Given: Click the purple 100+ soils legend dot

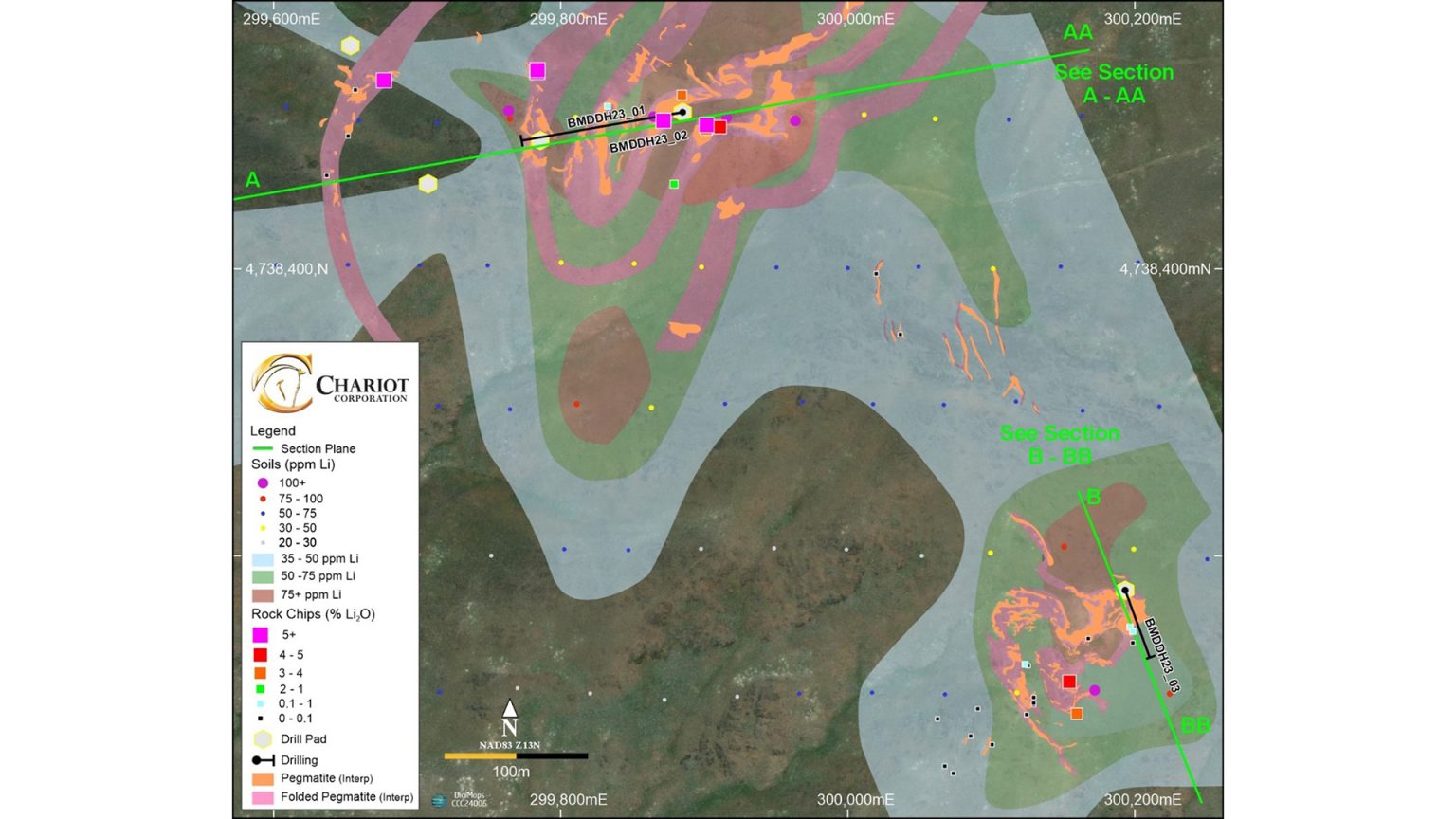Looking at the screenshot, I should click(x=263, y=483).
